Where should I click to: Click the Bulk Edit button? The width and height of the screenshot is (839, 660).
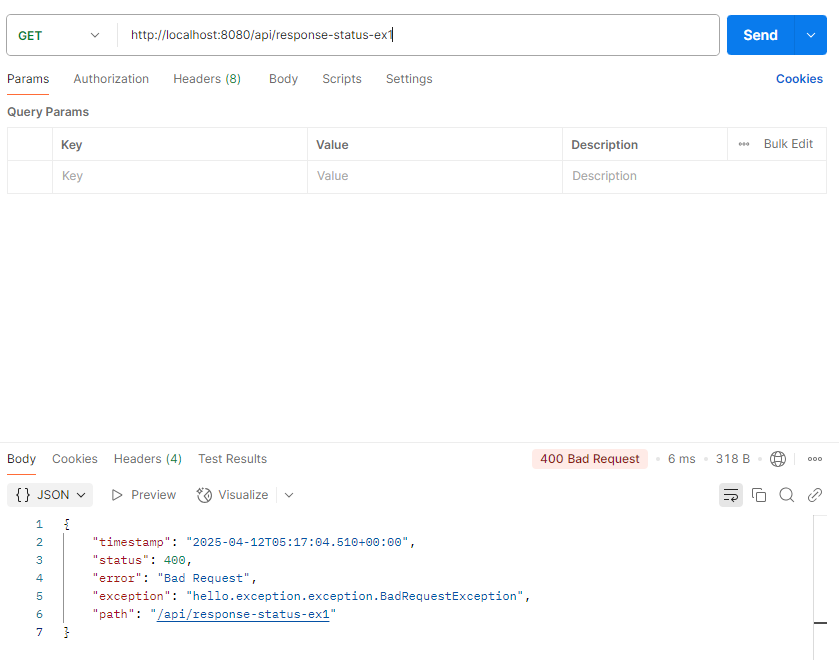click(788, 144)
